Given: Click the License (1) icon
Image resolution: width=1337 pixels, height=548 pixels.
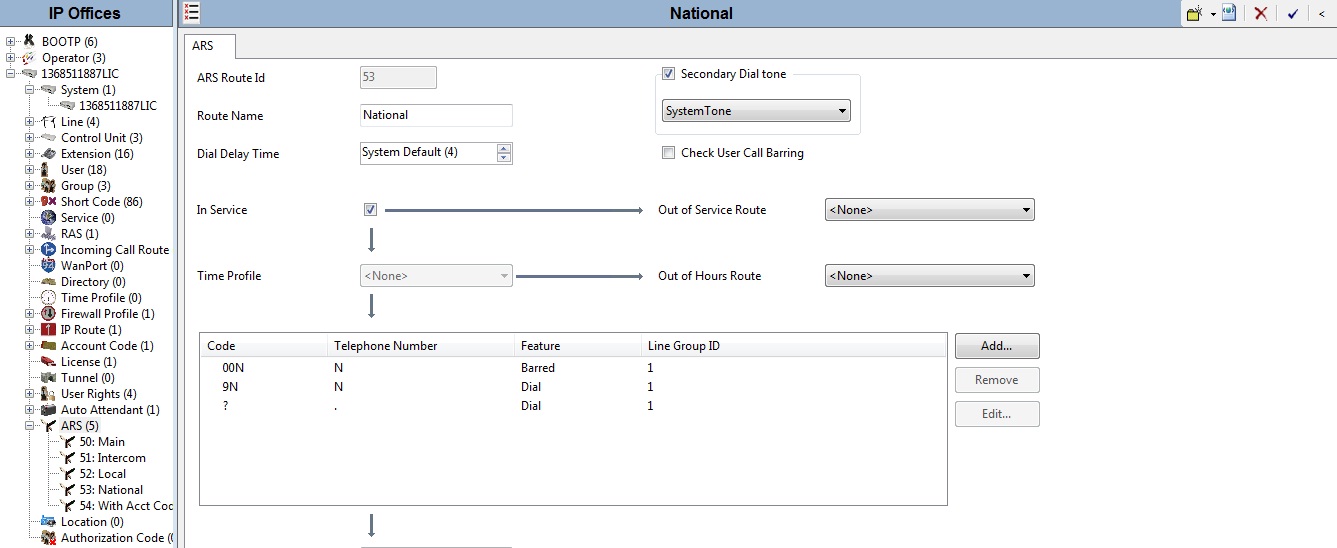Looking at the screenshot, I should tap(48, 362).
